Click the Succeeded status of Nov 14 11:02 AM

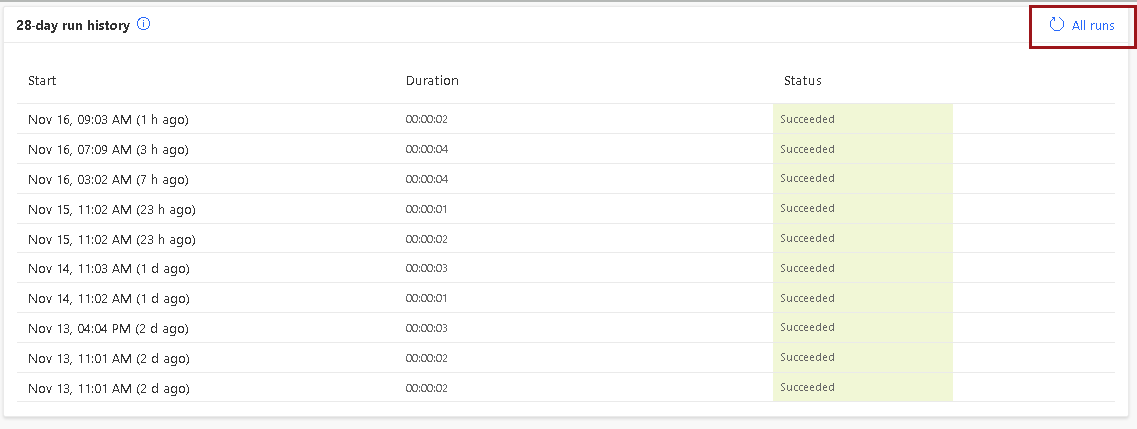pos(807,298)
